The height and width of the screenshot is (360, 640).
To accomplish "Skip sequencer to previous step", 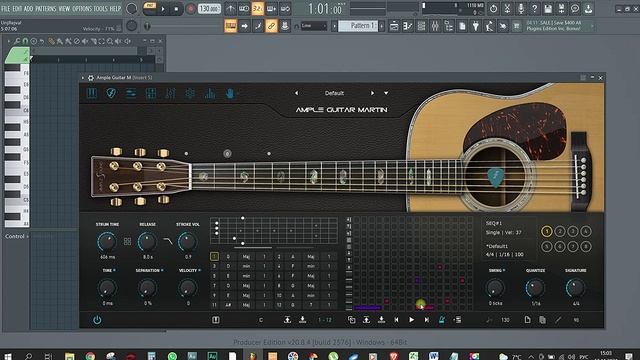I will (x=396, y=320).
